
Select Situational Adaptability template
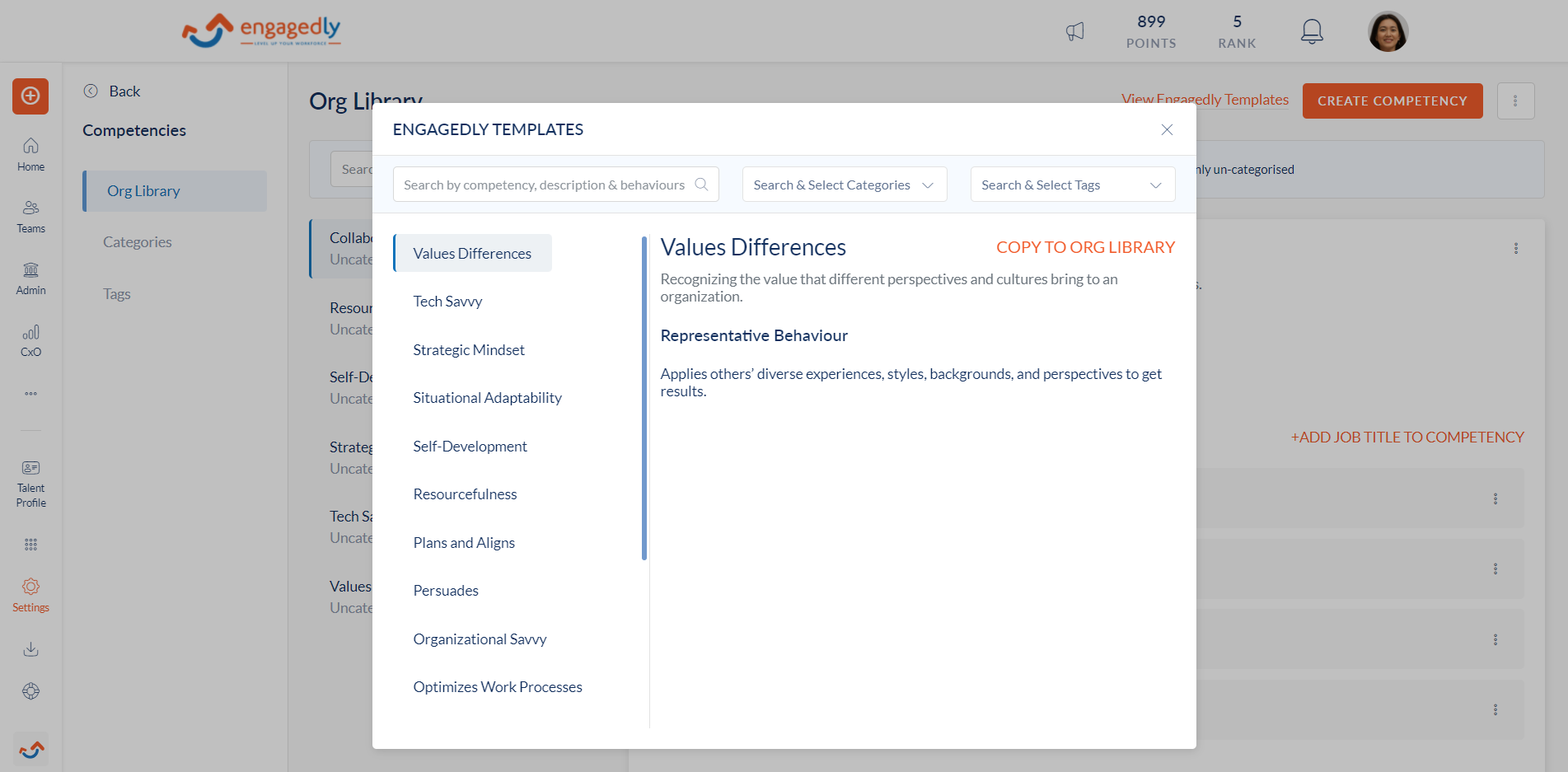point(487,398)
